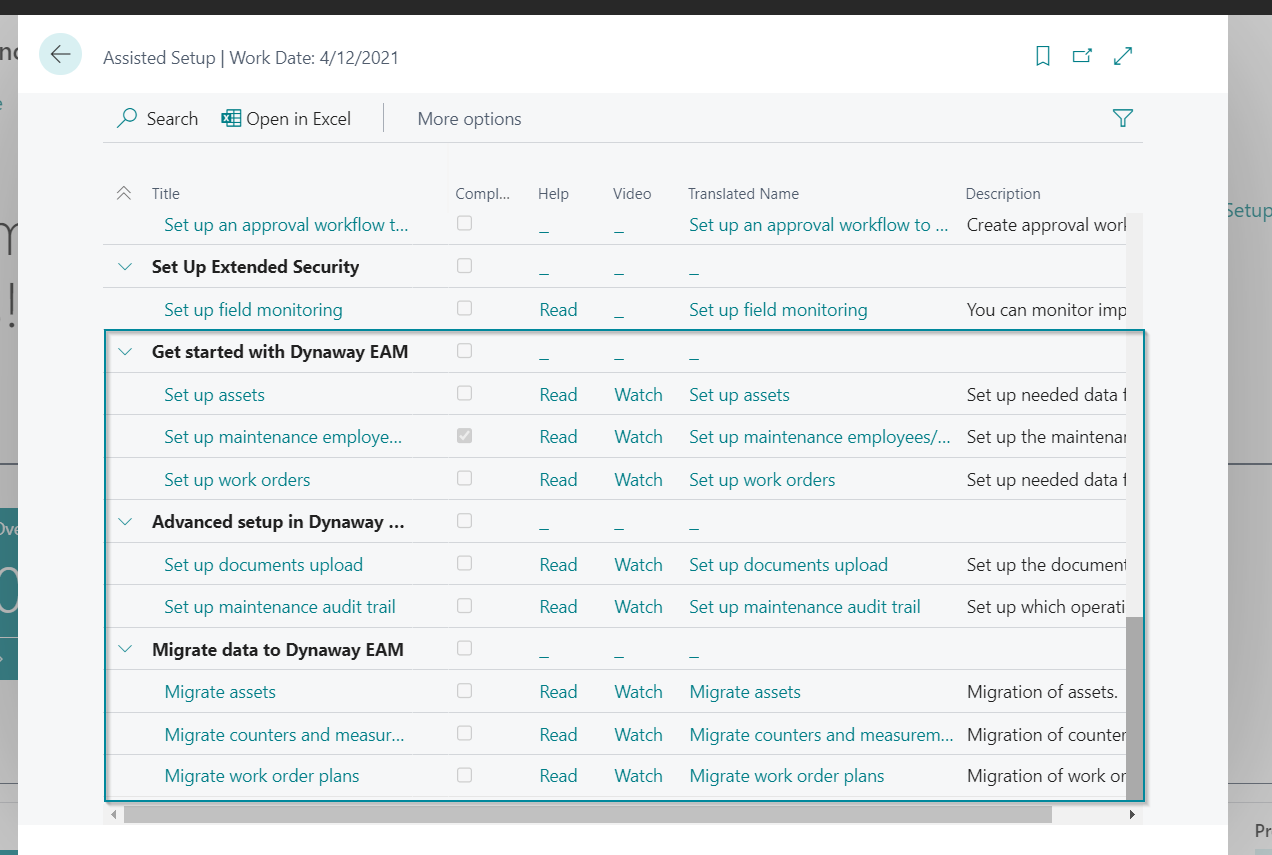Click Read help for Migrate assets

558,692
